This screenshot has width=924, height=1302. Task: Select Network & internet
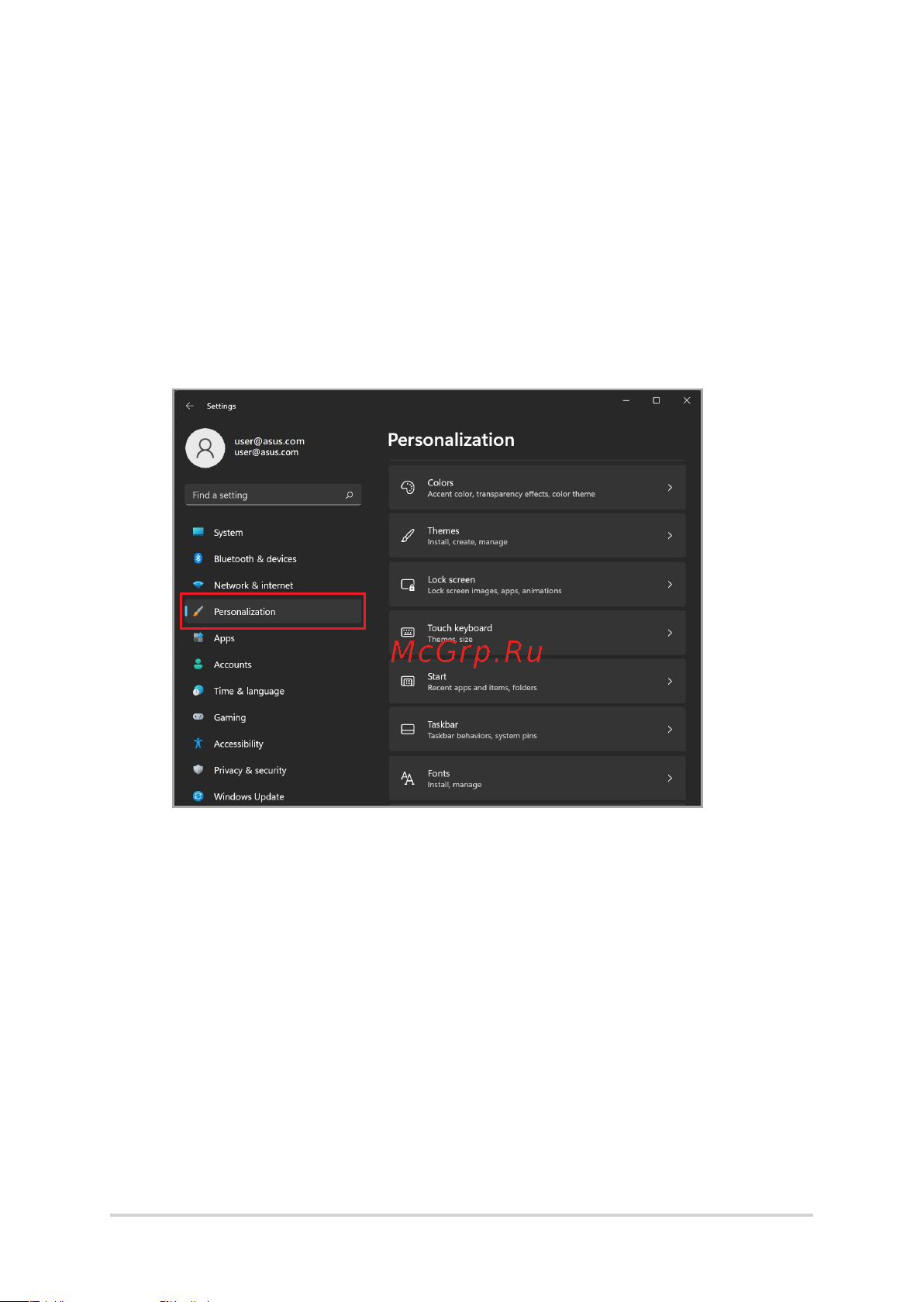(273, 585)
